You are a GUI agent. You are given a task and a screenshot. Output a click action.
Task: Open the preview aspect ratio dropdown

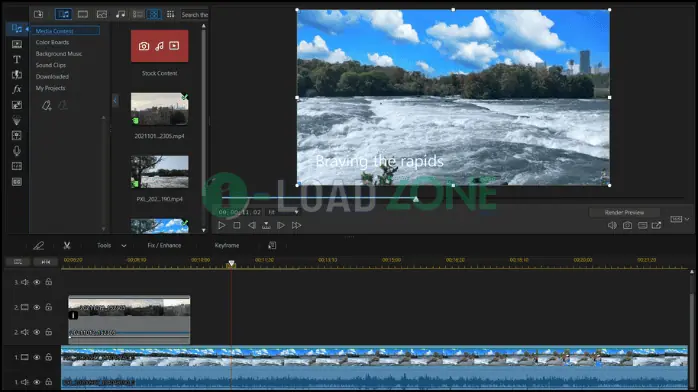tap(680, 219)
